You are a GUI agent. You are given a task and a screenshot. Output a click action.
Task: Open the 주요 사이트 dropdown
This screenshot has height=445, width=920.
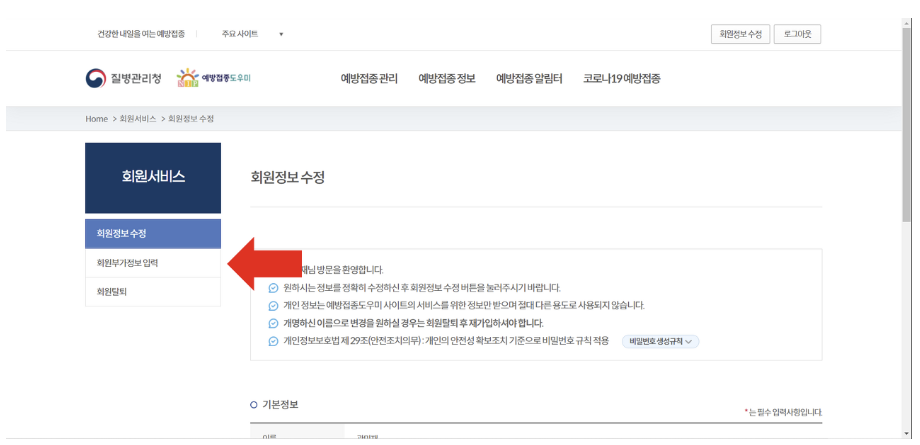[252, 34]
